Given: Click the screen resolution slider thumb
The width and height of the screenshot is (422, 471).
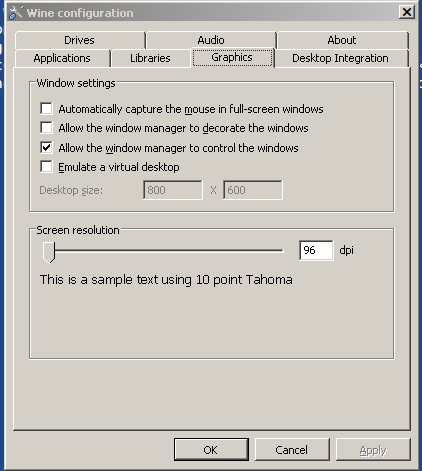Looking at the screenshot, I should (49, 252).
